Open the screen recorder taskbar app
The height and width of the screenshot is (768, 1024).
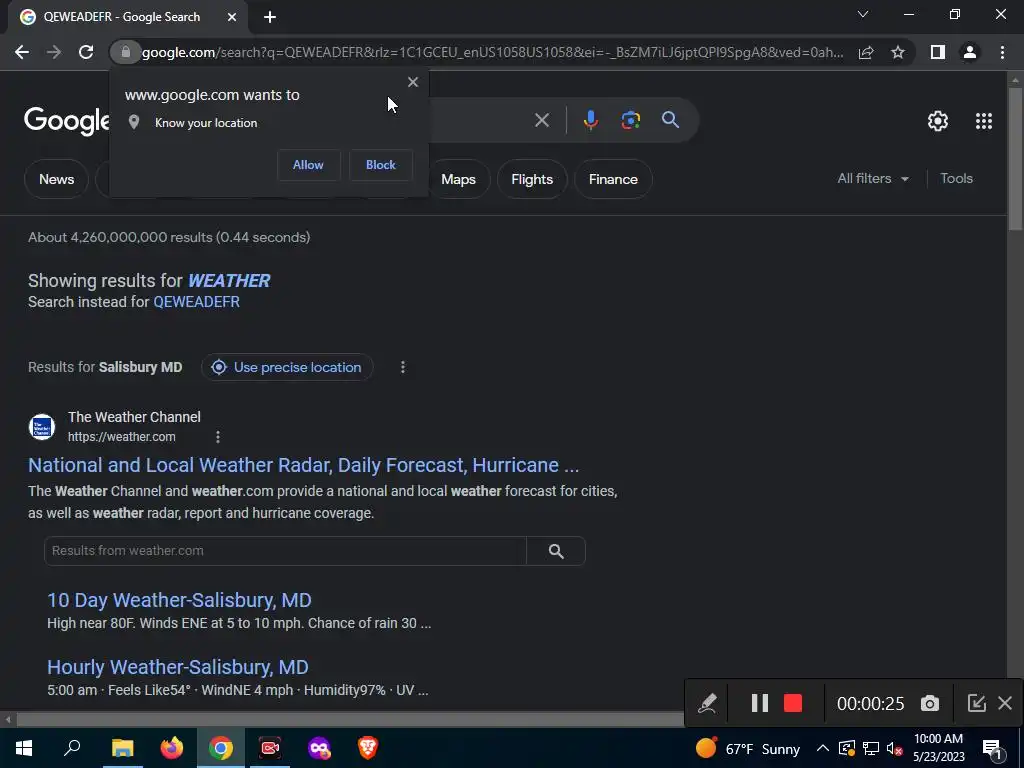click(270, 748)
